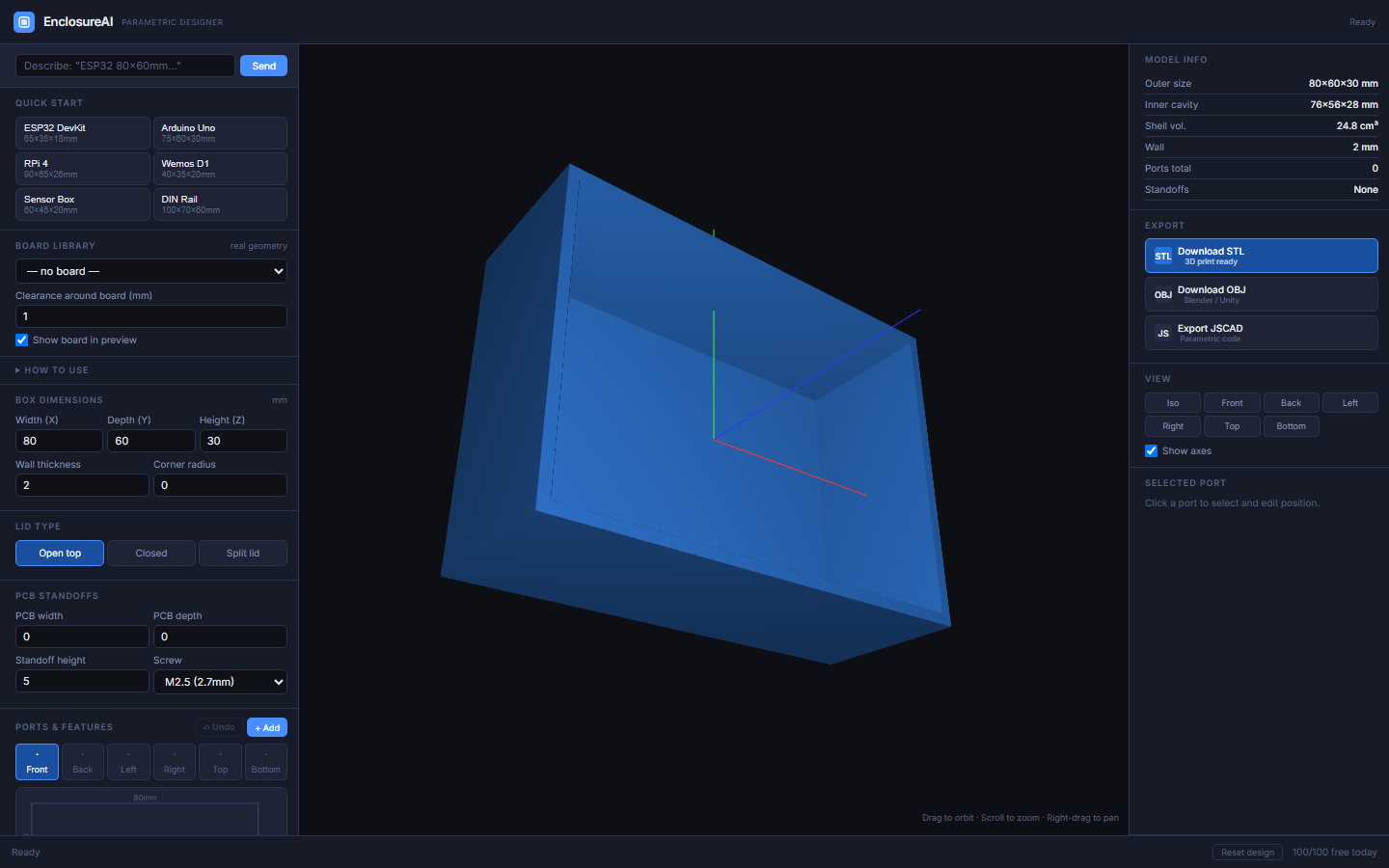
Task: Set view to Front
Action: pyautogui.click(x=1232, y=403)
